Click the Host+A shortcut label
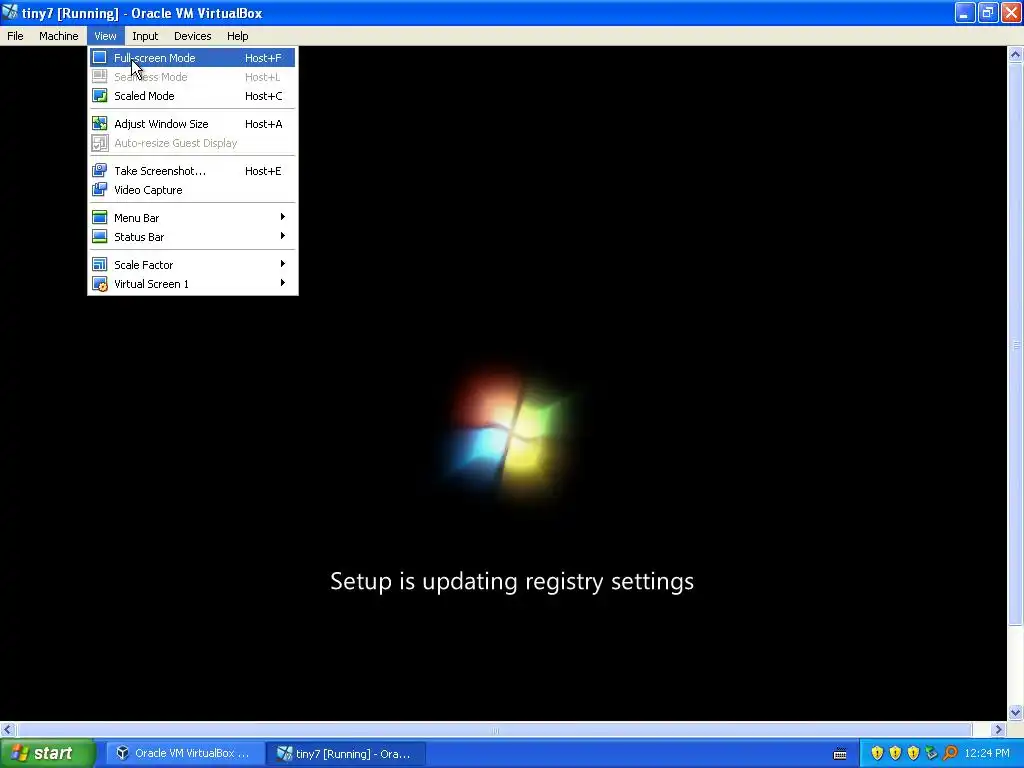This screenshot has height=768, width=1024. click(x=263, y=124)
